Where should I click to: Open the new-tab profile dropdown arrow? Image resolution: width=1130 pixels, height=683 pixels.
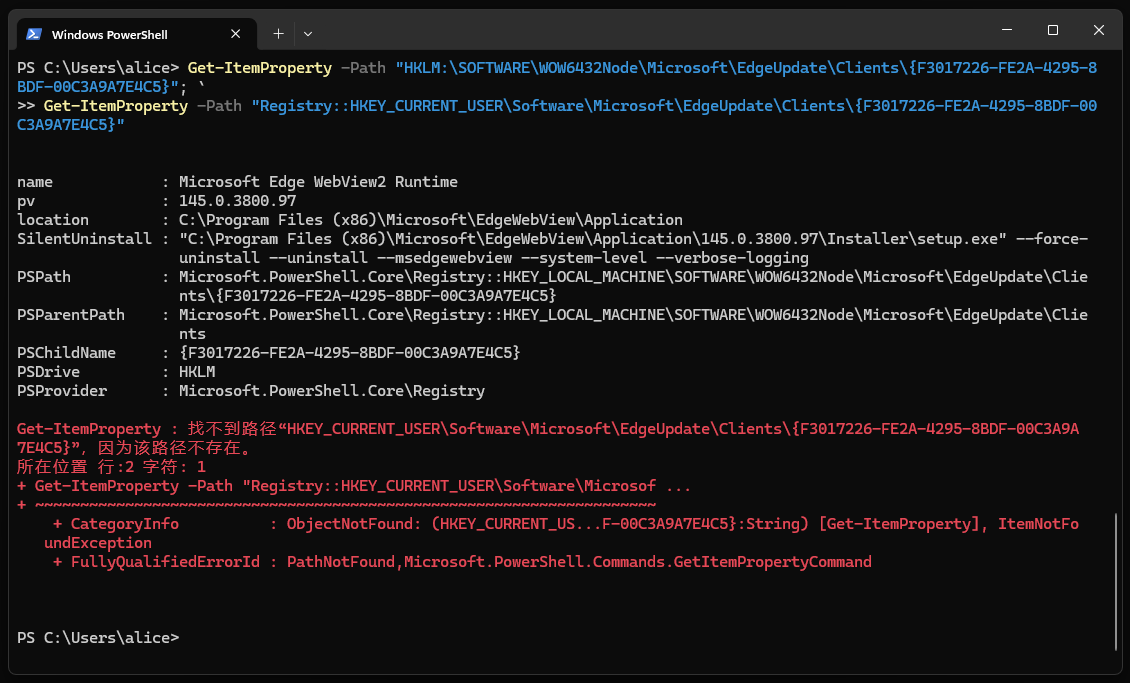click(308, 34)
